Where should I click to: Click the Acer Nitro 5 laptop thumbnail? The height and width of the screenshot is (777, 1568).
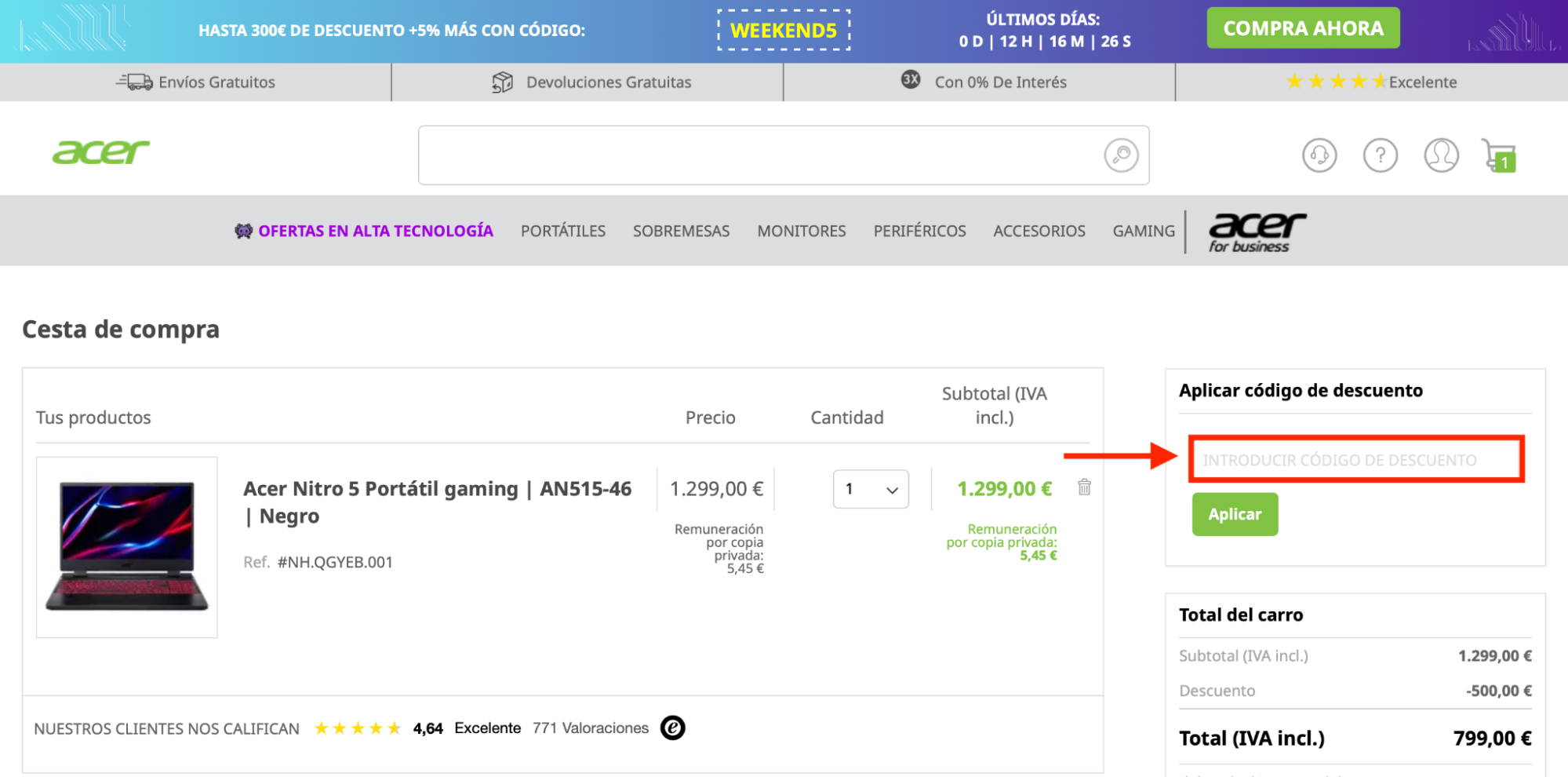point(126,547)
